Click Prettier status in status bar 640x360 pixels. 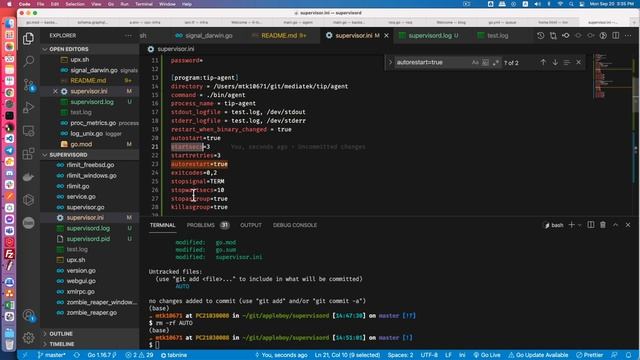(x=589, y=355)
